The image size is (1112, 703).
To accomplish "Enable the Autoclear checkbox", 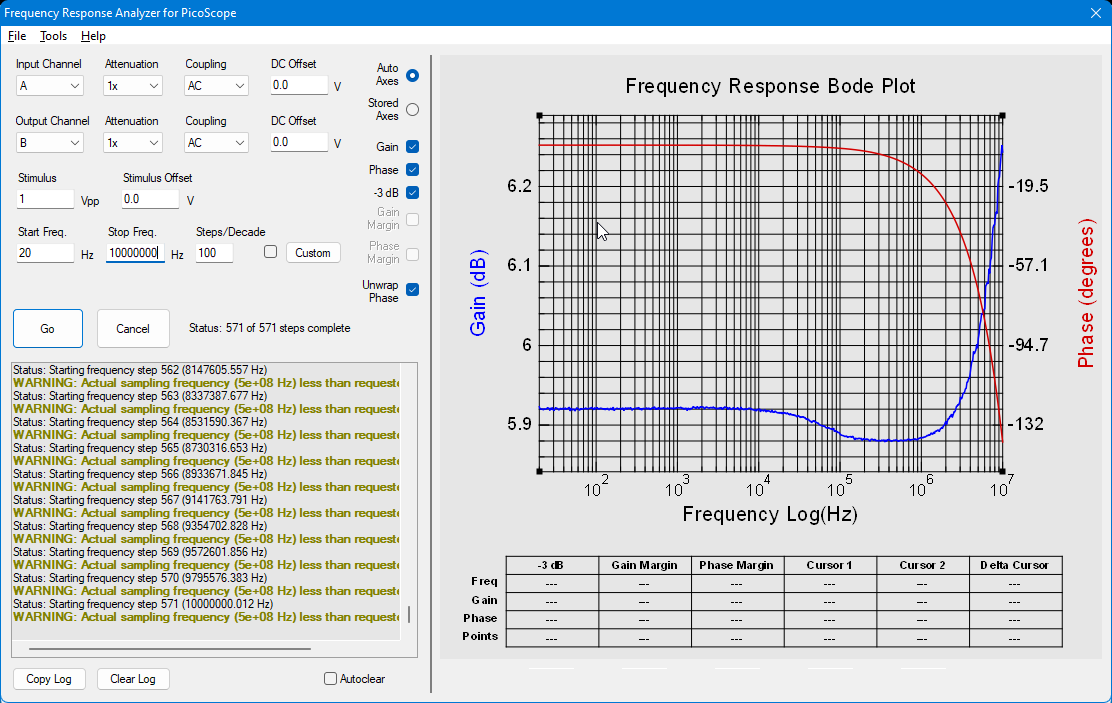I will tap(330, 679).
